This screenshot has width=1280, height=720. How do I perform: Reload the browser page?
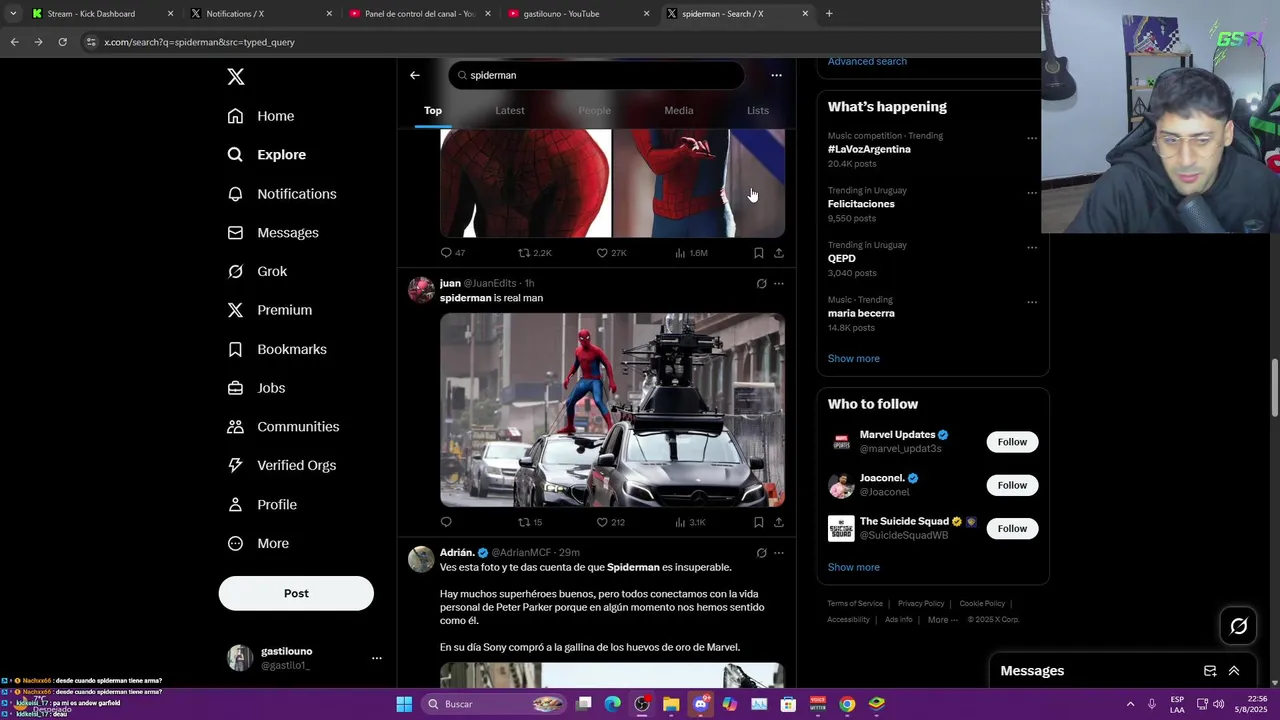62,42
